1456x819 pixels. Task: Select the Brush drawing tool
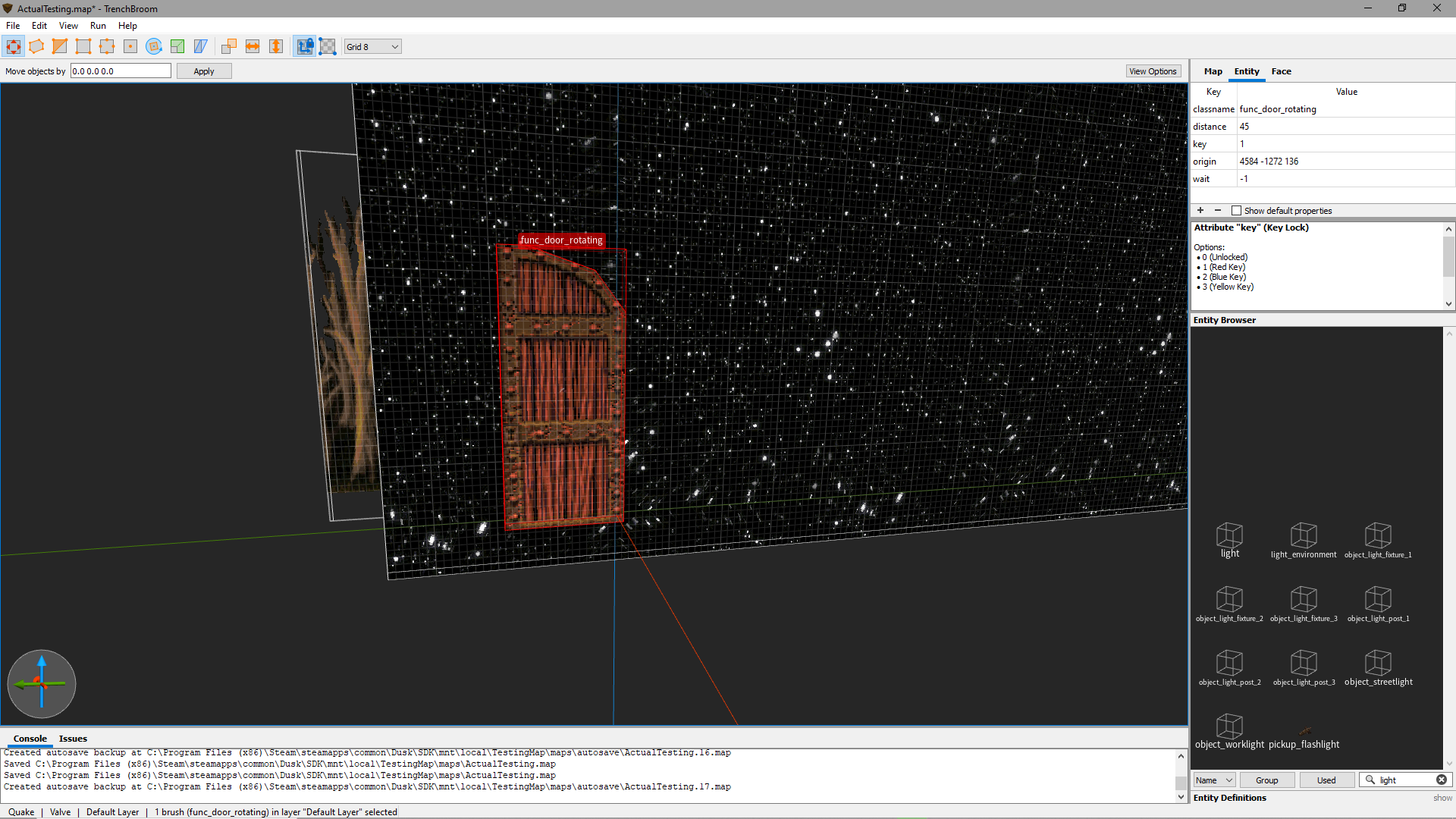pos(36,47)
